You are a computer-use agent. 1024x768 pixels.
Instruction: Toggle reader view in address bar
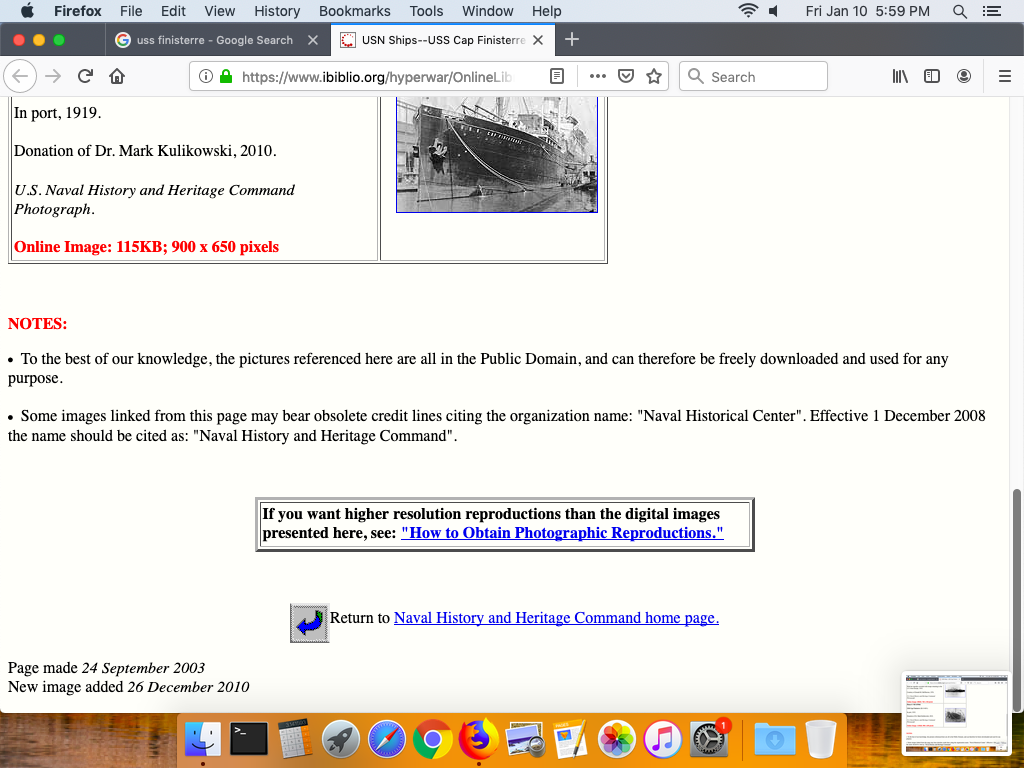pyautogui.click(x=557, y=77)
